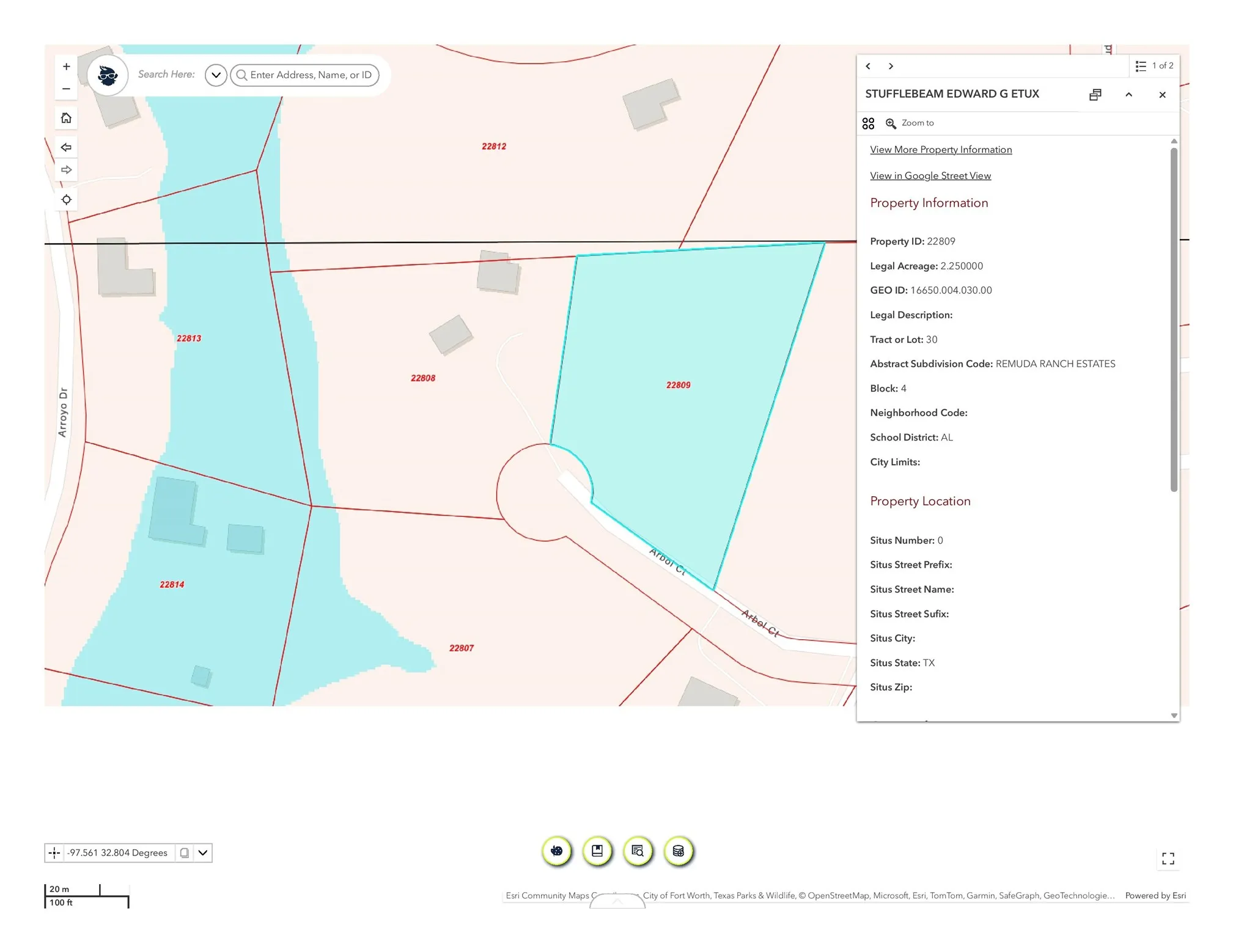The height and width of the screenshot is (952, 1233).
Task: Click Zoom to in popup
Action: [910, 123]
